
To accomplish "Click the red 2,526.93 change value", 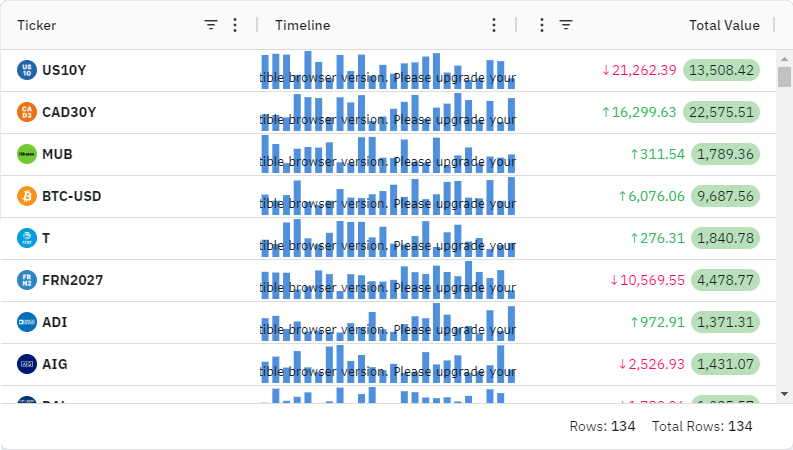I will click(651, 364).
